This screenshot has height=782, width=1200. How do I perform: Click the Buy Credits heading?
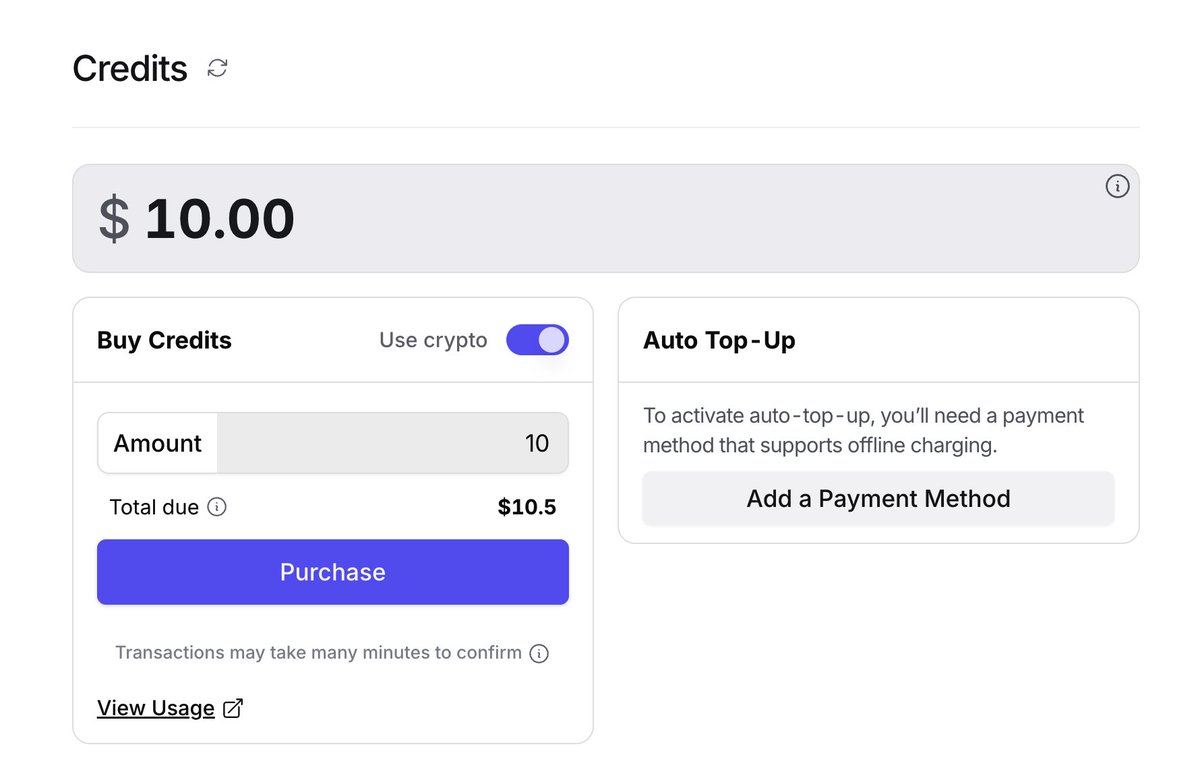click(164, 340)
